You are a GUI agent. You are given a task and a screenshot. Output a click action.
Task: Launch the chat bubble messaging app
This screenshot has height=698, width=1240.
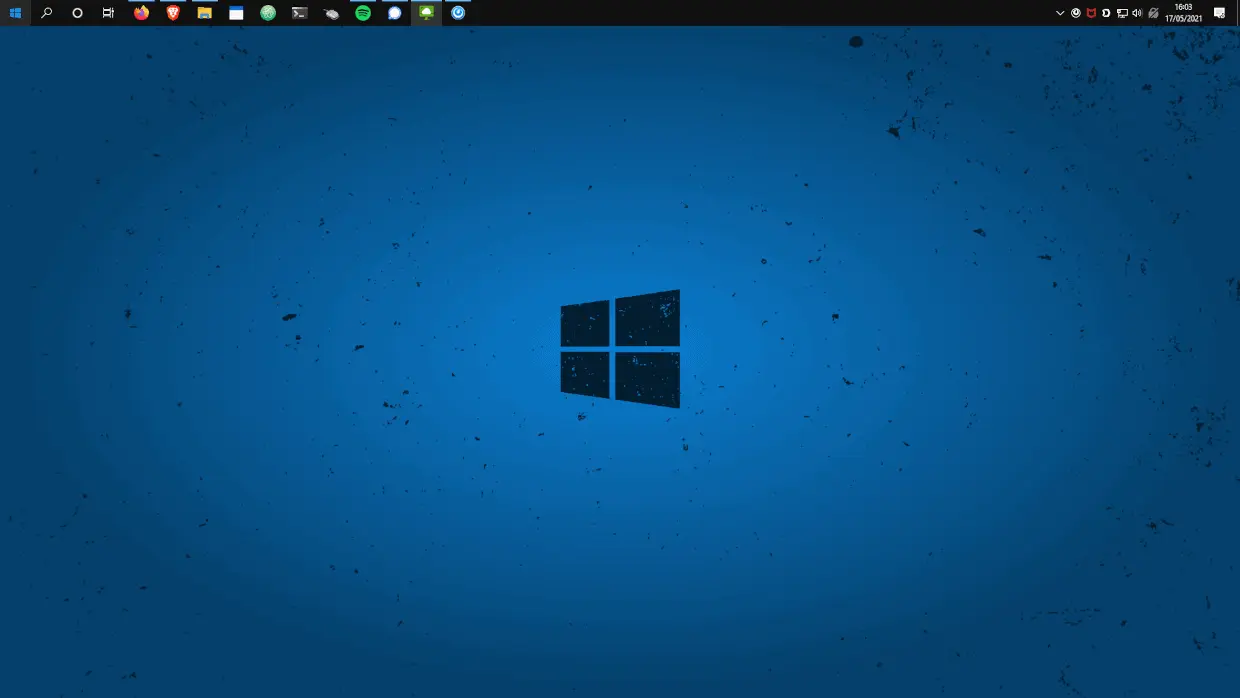coord(395,13)
